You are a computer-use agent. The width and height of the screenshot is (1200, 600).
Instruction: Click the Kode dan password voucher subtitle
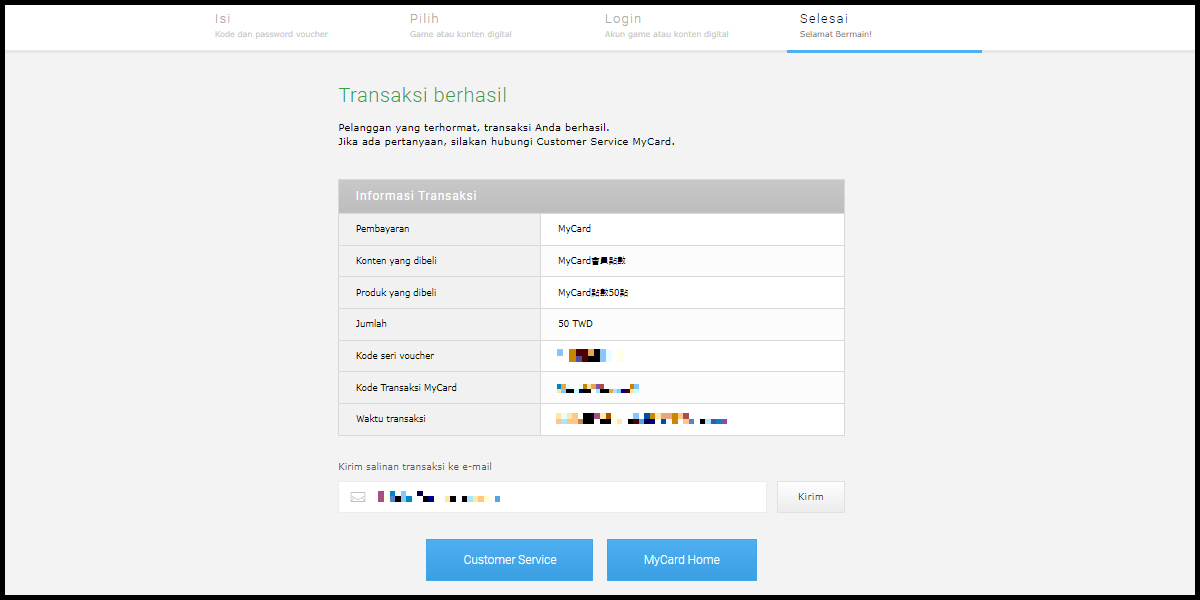(271, 34)
